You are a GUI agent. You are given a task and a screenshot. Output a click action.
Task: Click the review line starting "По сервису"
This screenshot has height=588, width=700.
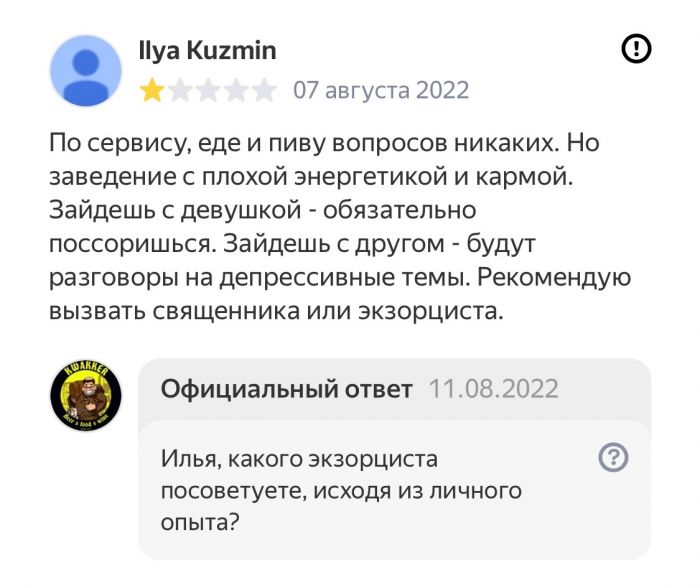324,143
